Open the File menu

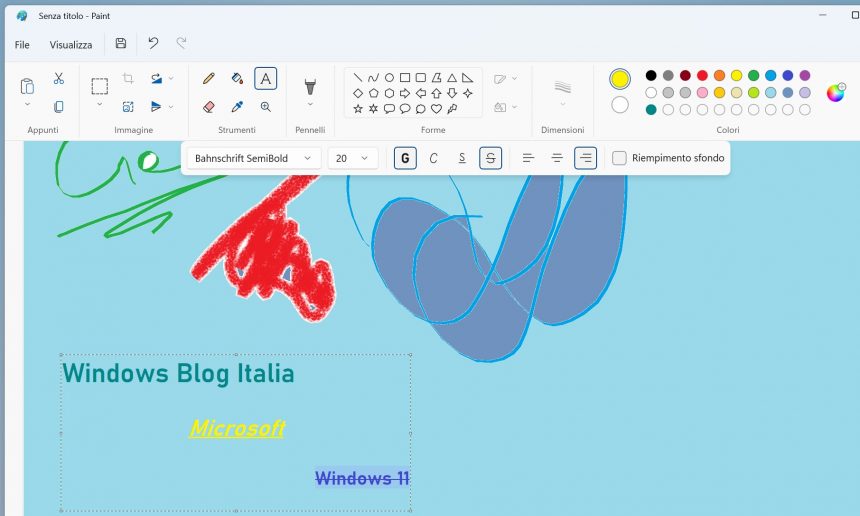[x=22, y=44]
